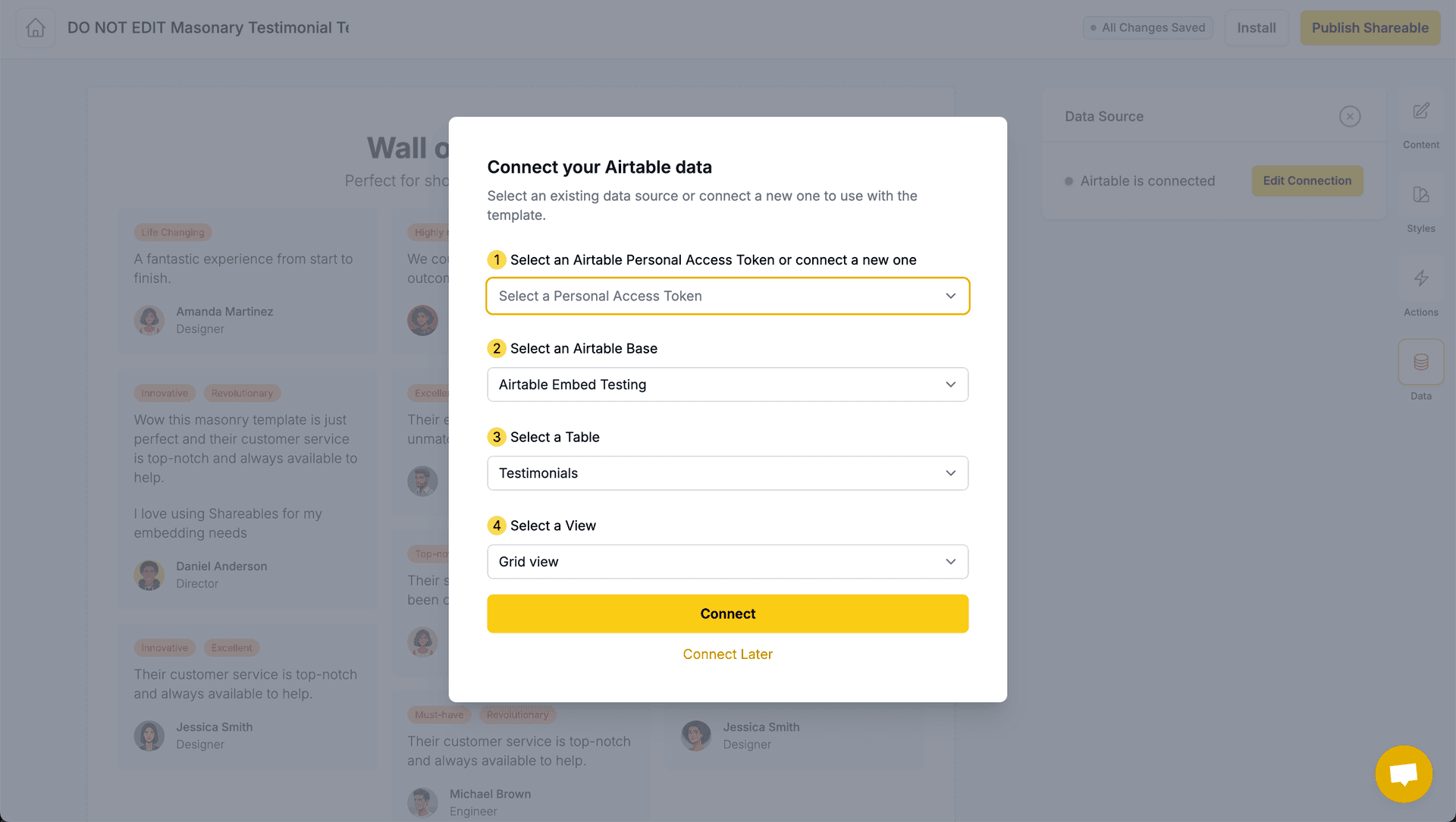The width and height of the screenshot is (1456, 822).
Task: Open the Personal Access Token dropdown
Action: point(727,296)
